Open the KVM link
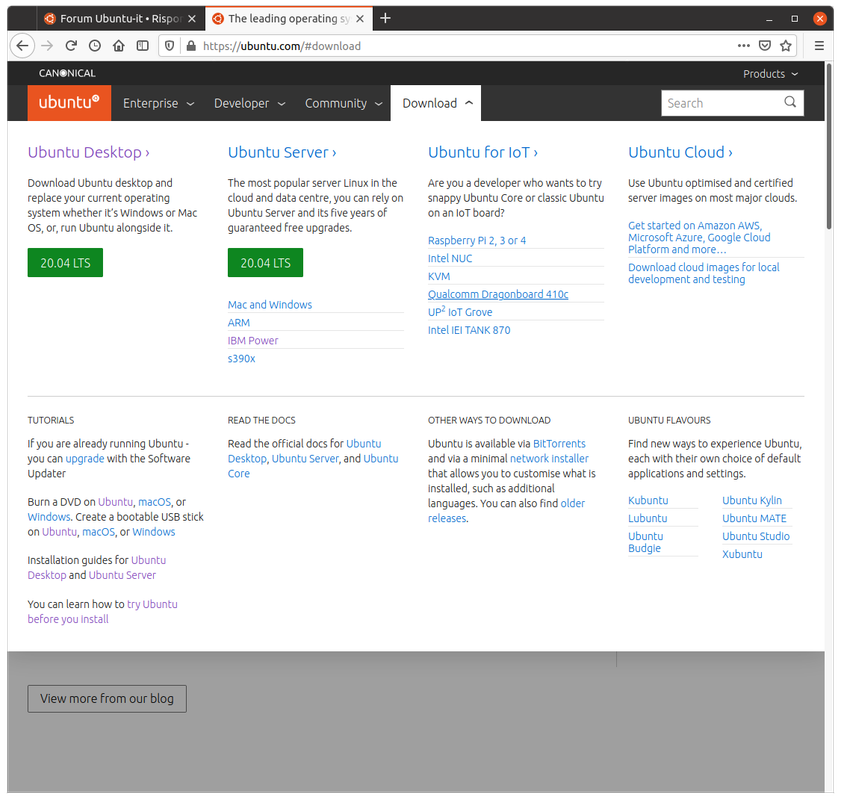 pos(439,277)
